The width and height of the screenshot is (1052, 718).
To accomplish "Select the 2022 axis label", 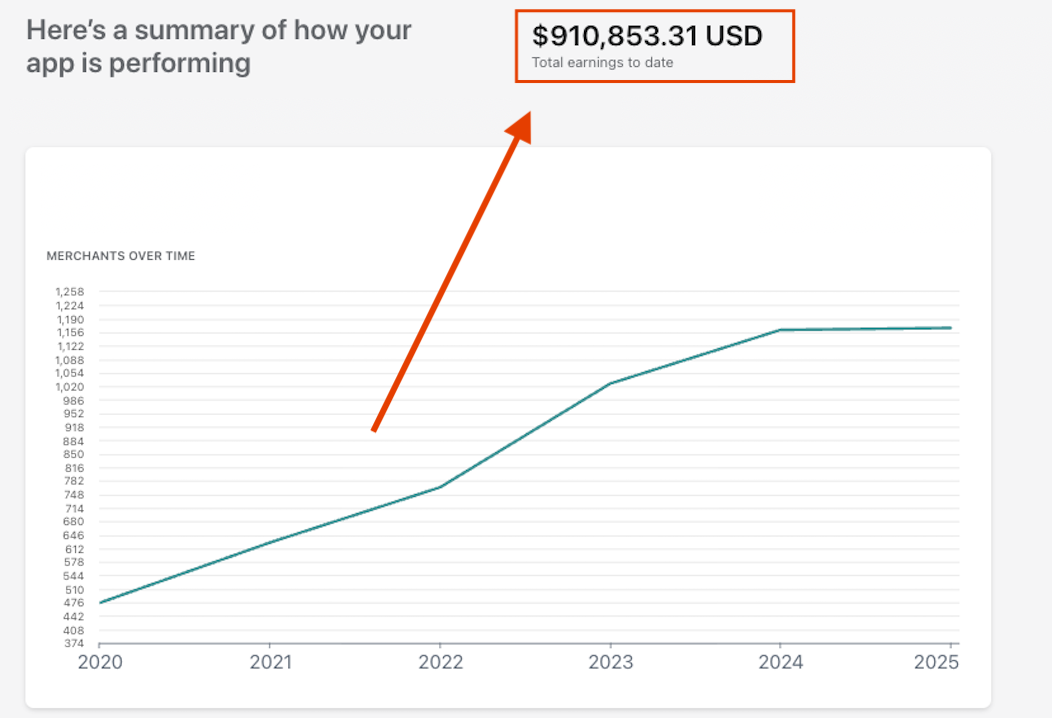I will pos(443,662).
